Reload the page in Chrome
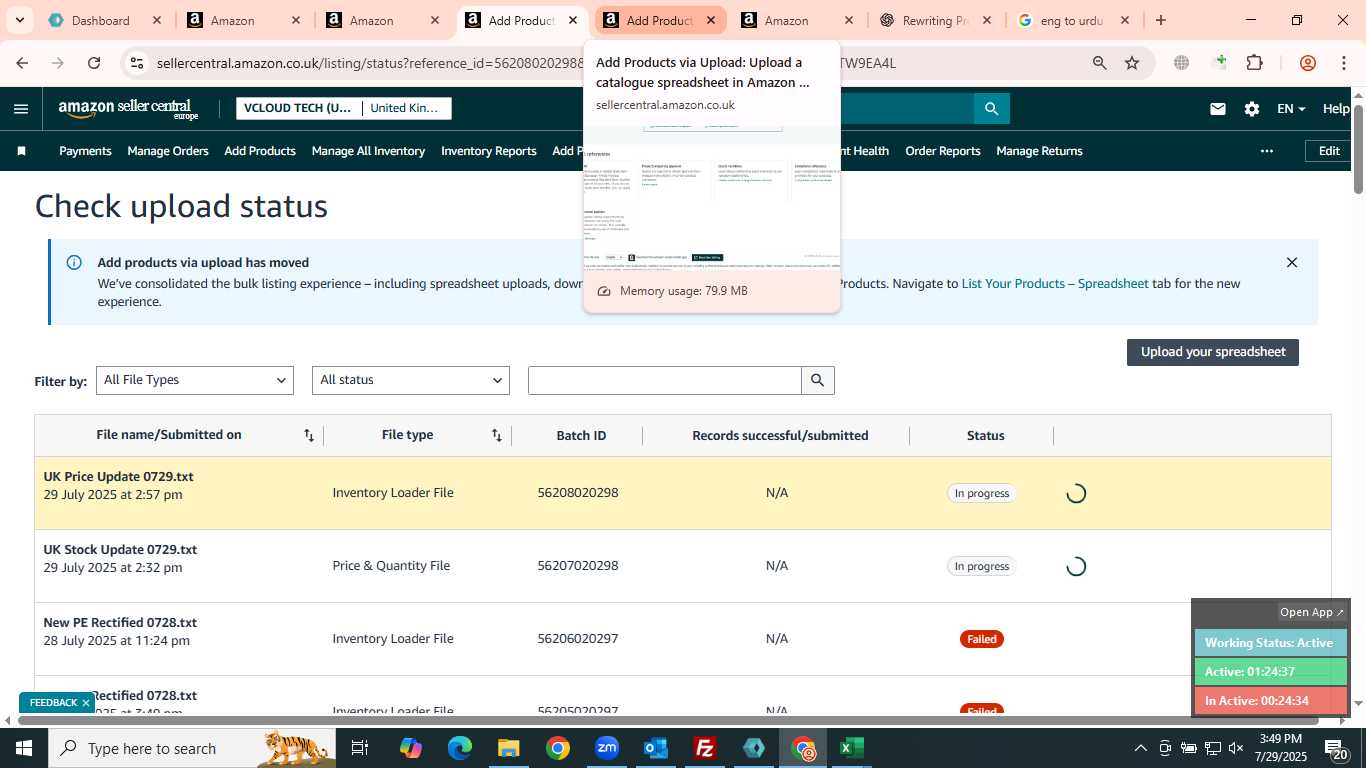The height and width of the screenshot is (768, 1366). coord(94,63)
